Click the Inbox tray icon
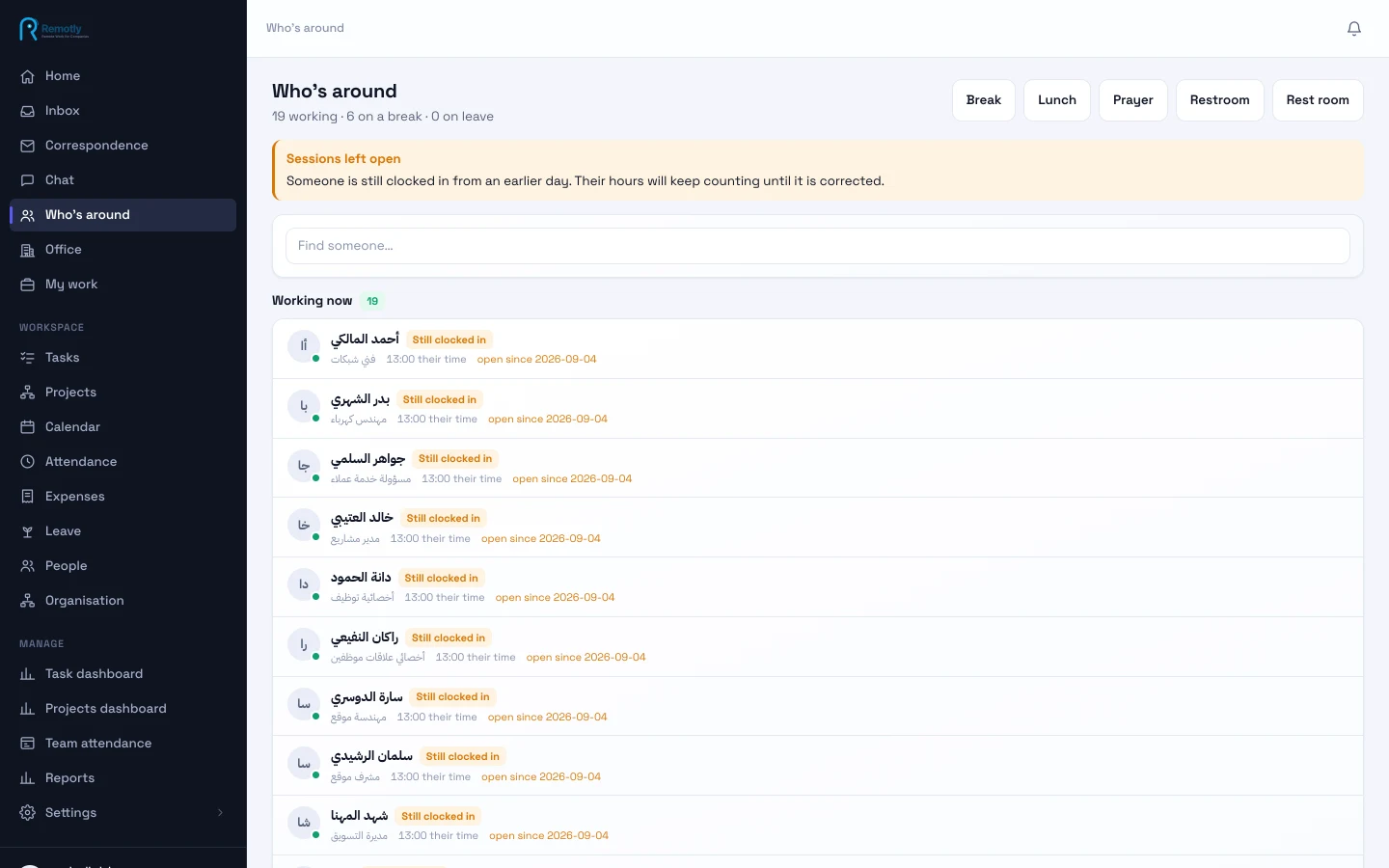This screenshot has width=1389, height=868. (28, 111)
